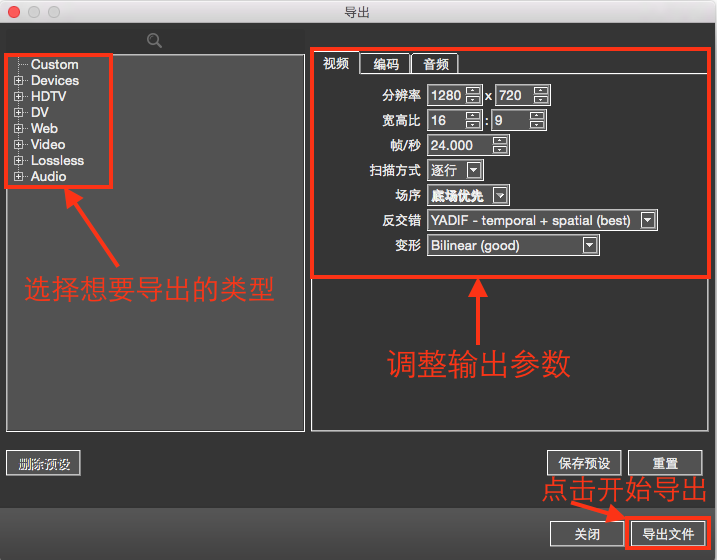This screenshot has height=560, width=717.
Task: Click the 删除预设 delete preset button
Action: (43, 463)
